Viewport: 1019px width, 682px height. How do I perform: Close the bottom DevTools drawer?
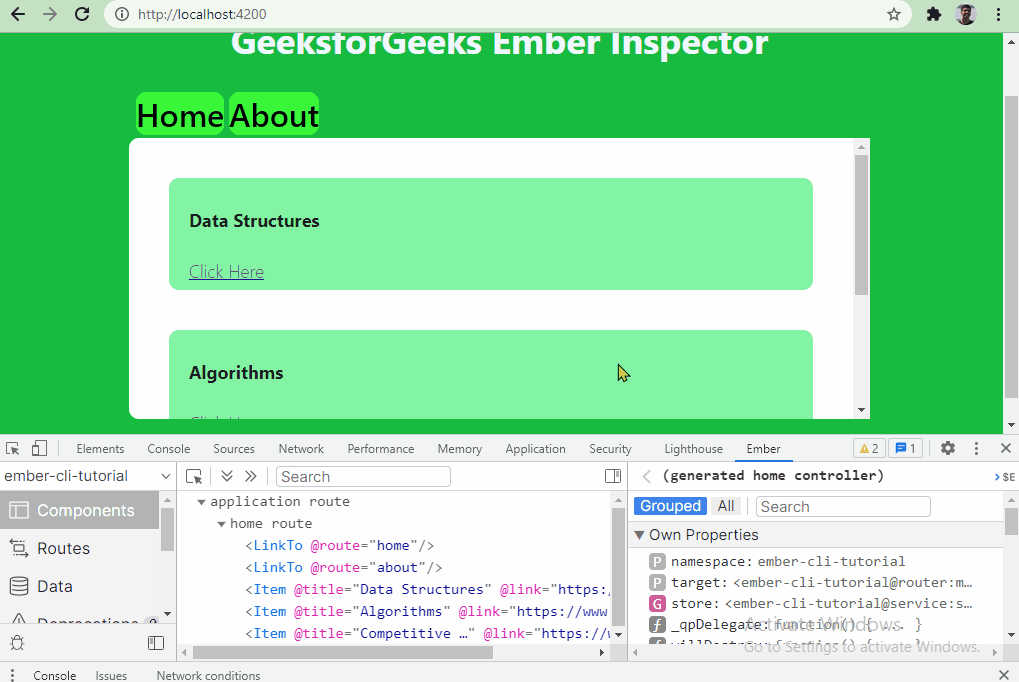point(1004,675)
